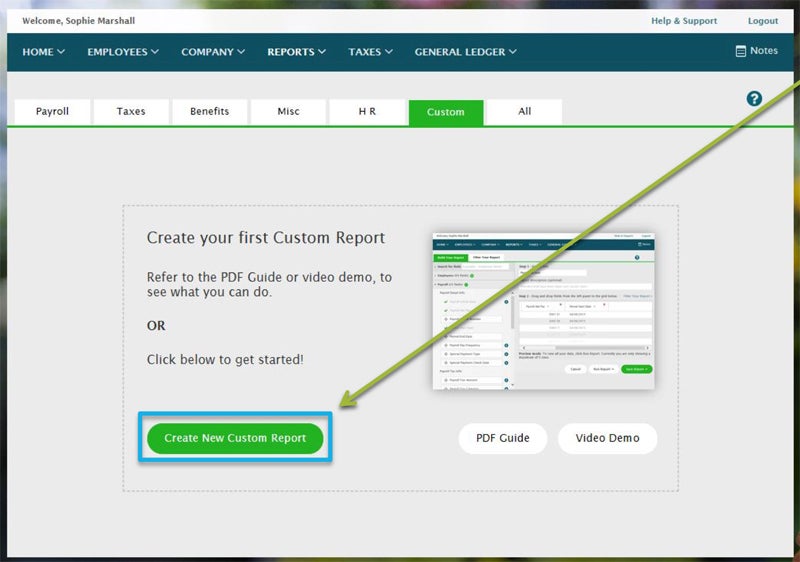Click the 'Welcome, Sophie Marshall' text
The width and height of the screenshot is (800, 562).
point(79,21)
